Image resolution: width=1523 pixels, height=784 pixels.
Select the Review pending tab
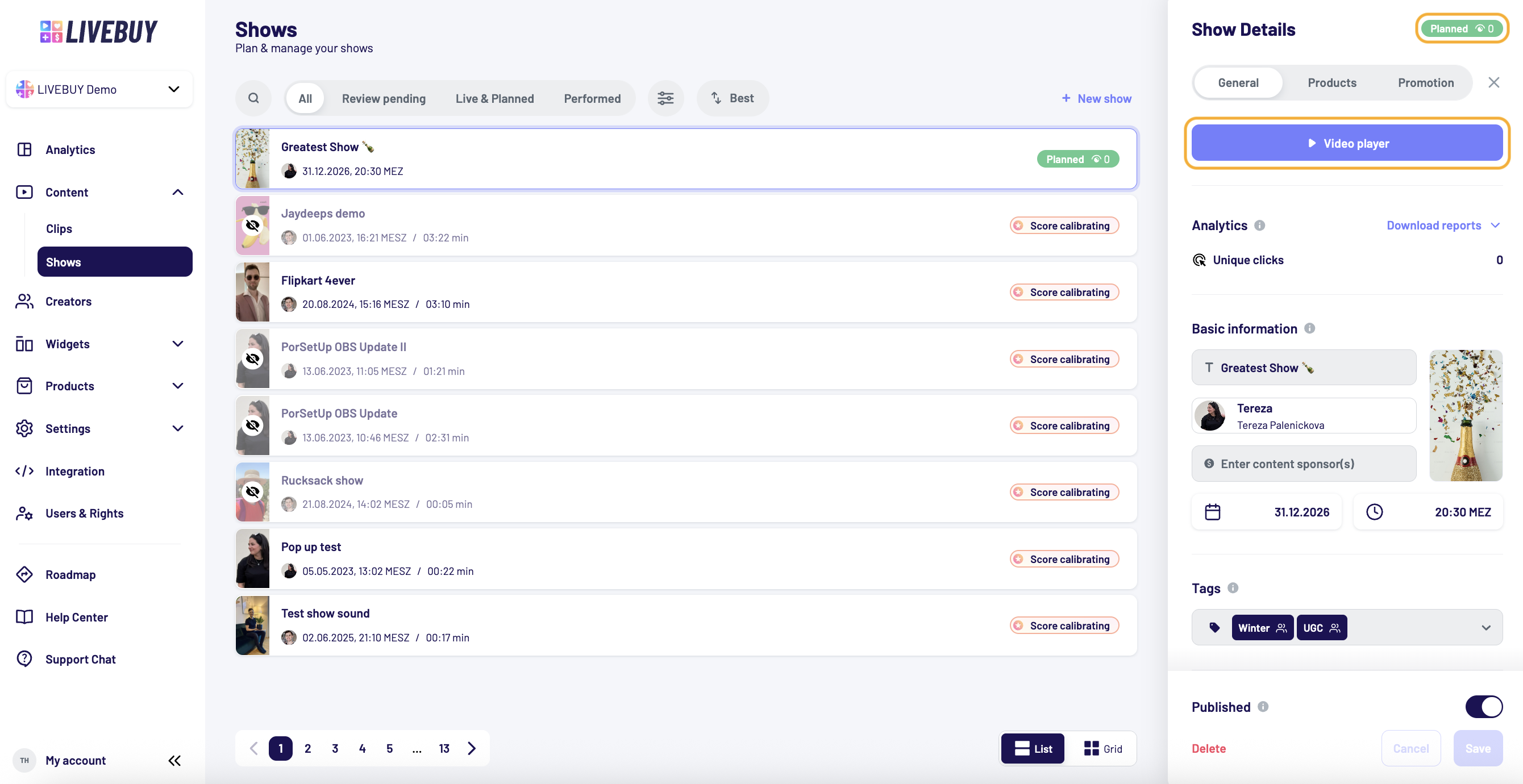[384, 98]
